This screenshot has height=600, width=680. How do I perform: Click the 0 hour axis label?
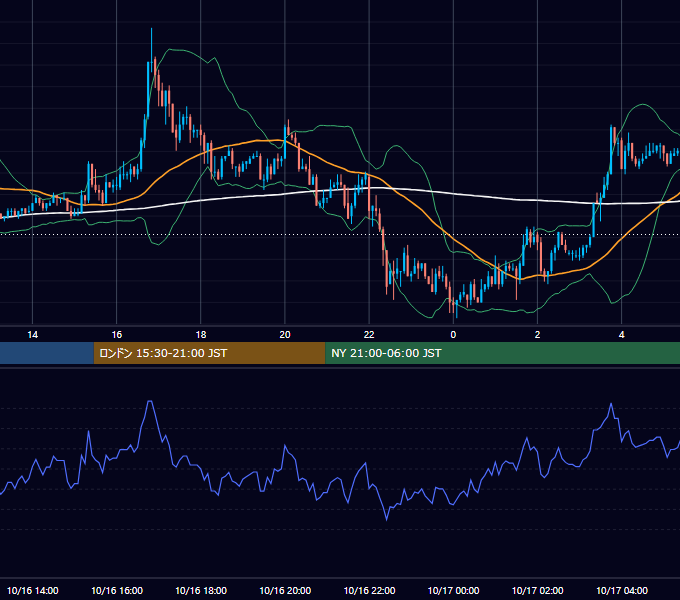tap(453, 335)
